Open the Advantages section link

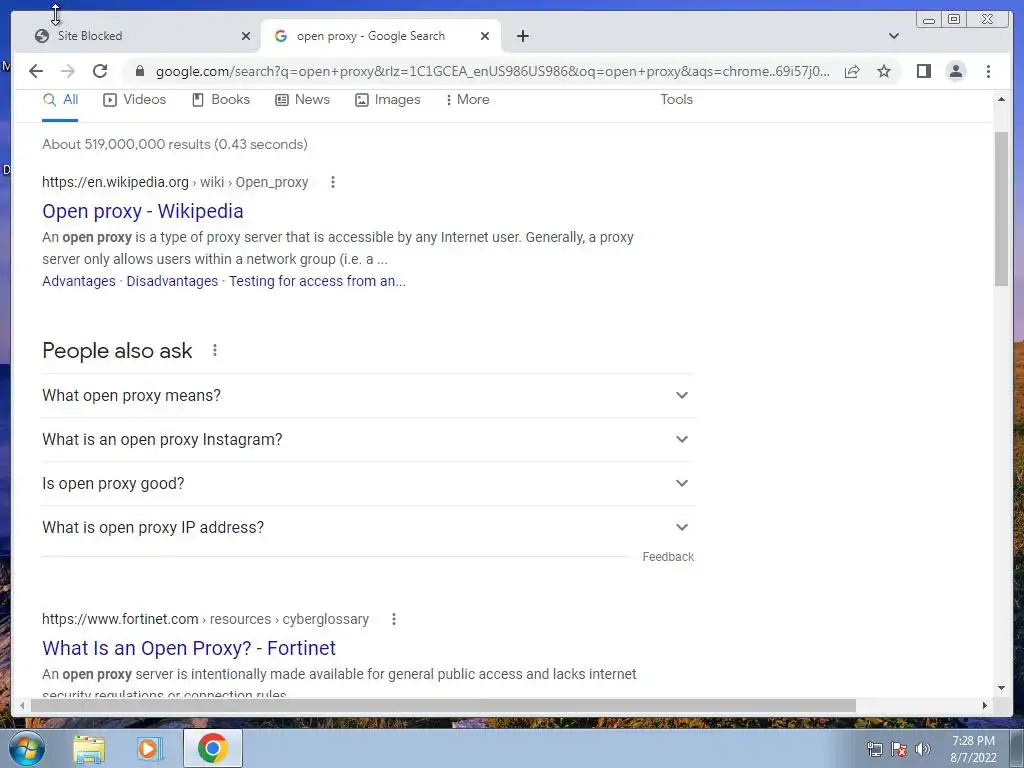(78, 281)
